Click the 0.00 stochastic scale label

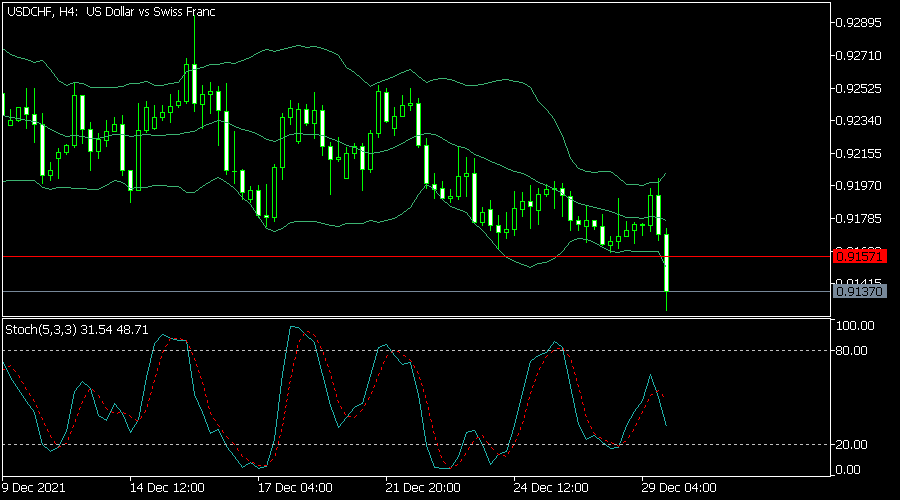(848, 470)
